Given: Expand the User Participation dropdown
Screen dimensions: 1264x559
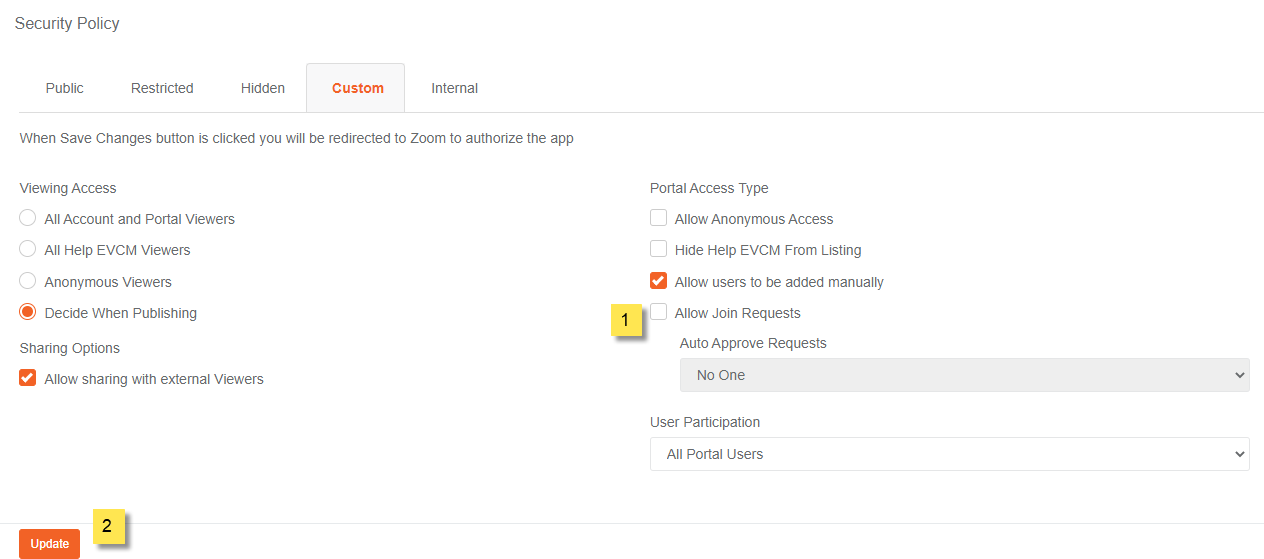Looking at the screenshot, I should point(949,453).
